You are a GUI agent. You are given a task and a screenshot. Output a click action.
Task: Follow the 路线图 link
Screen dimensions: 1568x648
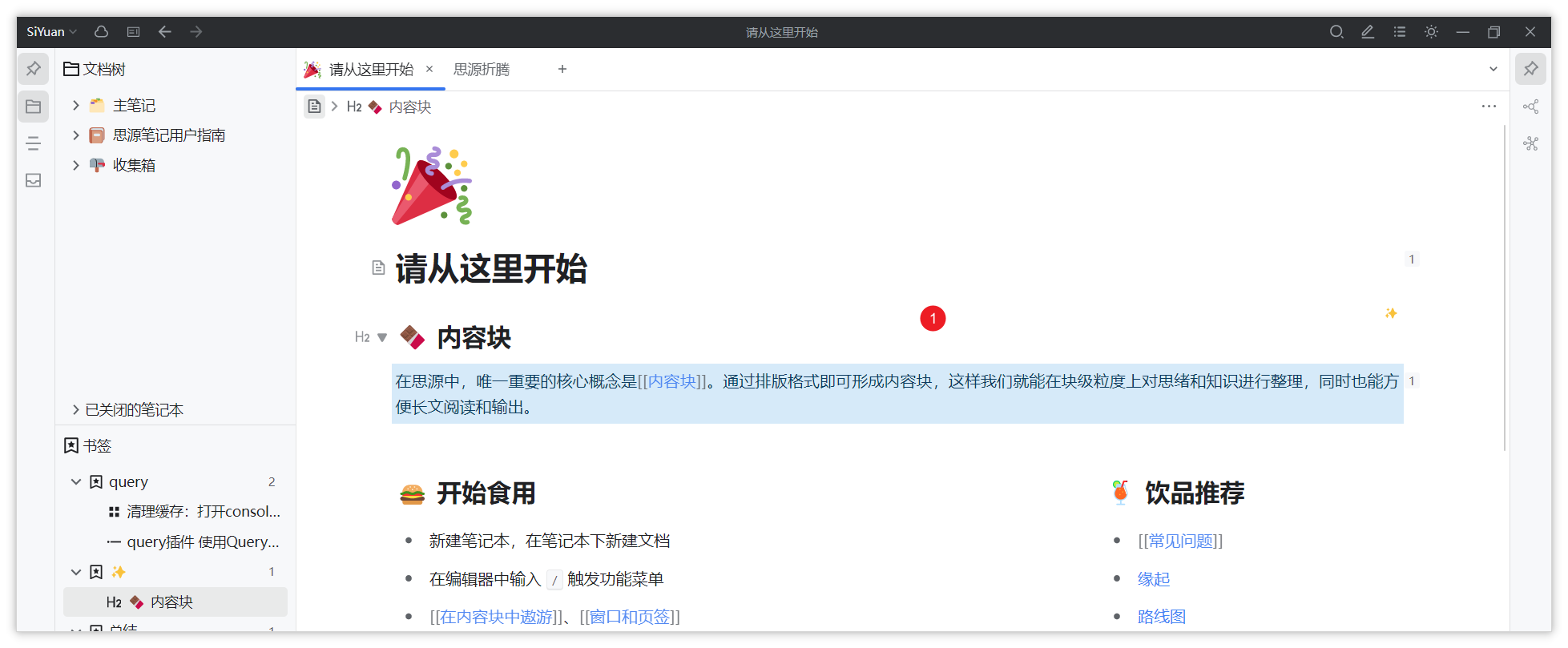click(1161, 617)
